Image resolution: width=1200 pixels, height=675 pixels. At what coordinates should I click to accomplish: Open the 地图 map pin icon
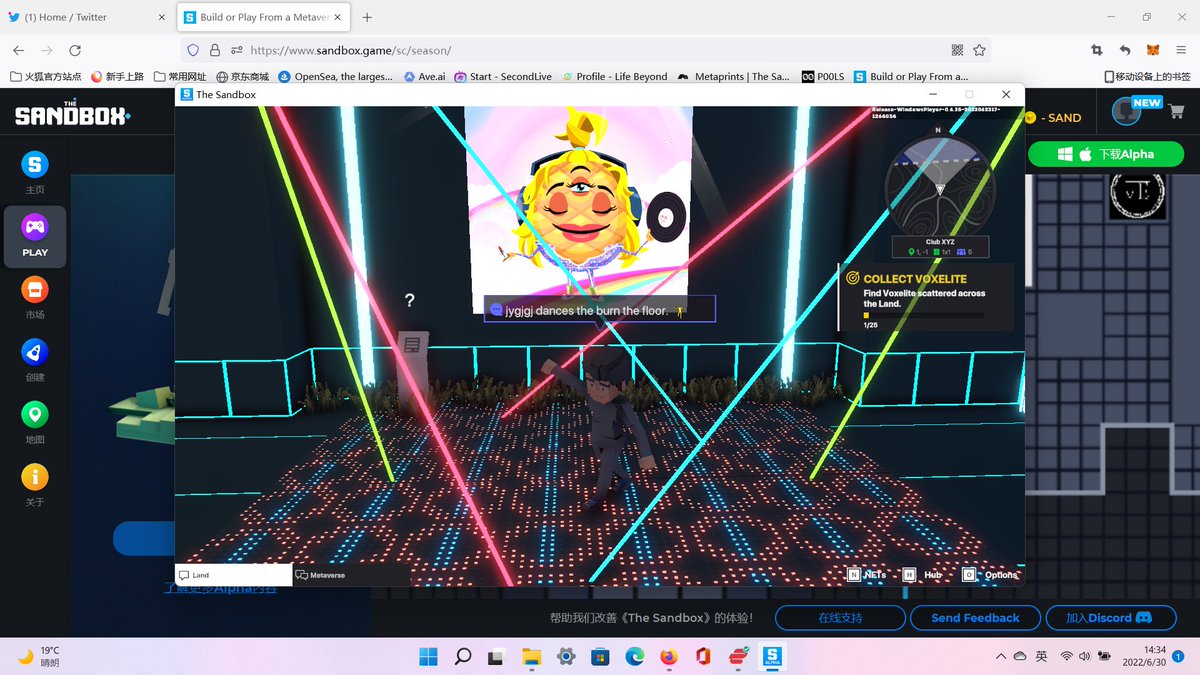click(x=35, y=414)
